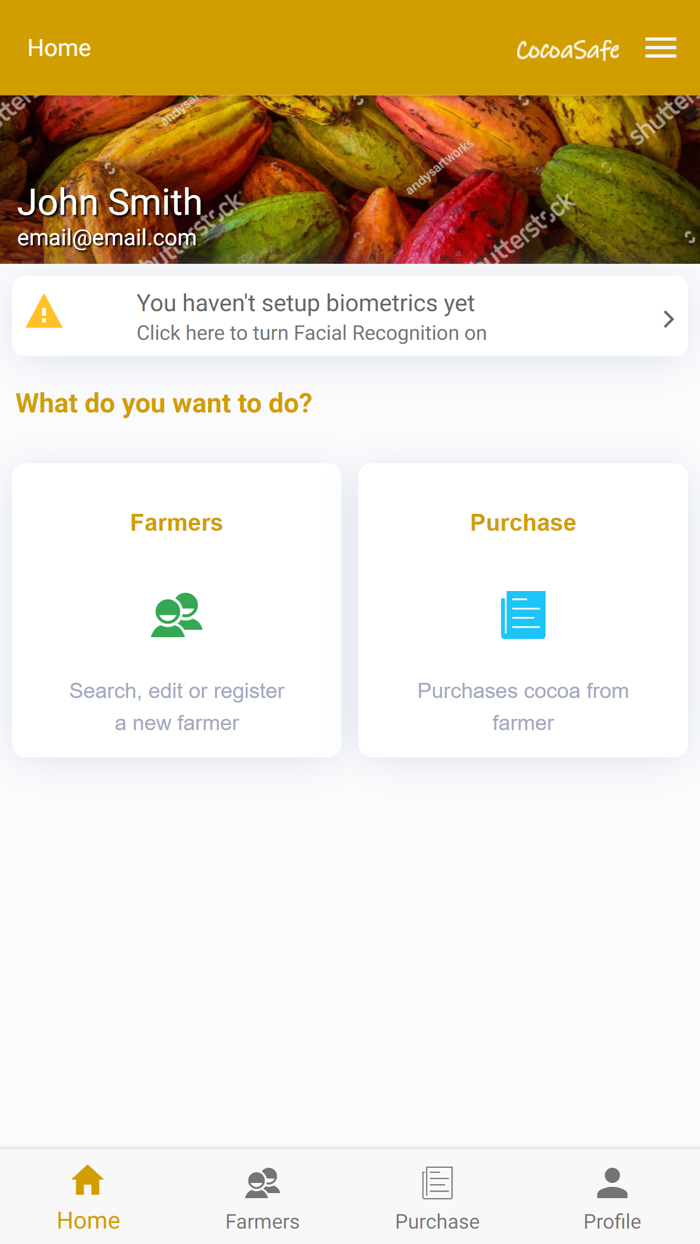Image resolution: width=700 pixels, height=1244 pixels.
Task: Tap the Home house icon in bottom bar
Action: [88, 1180]
